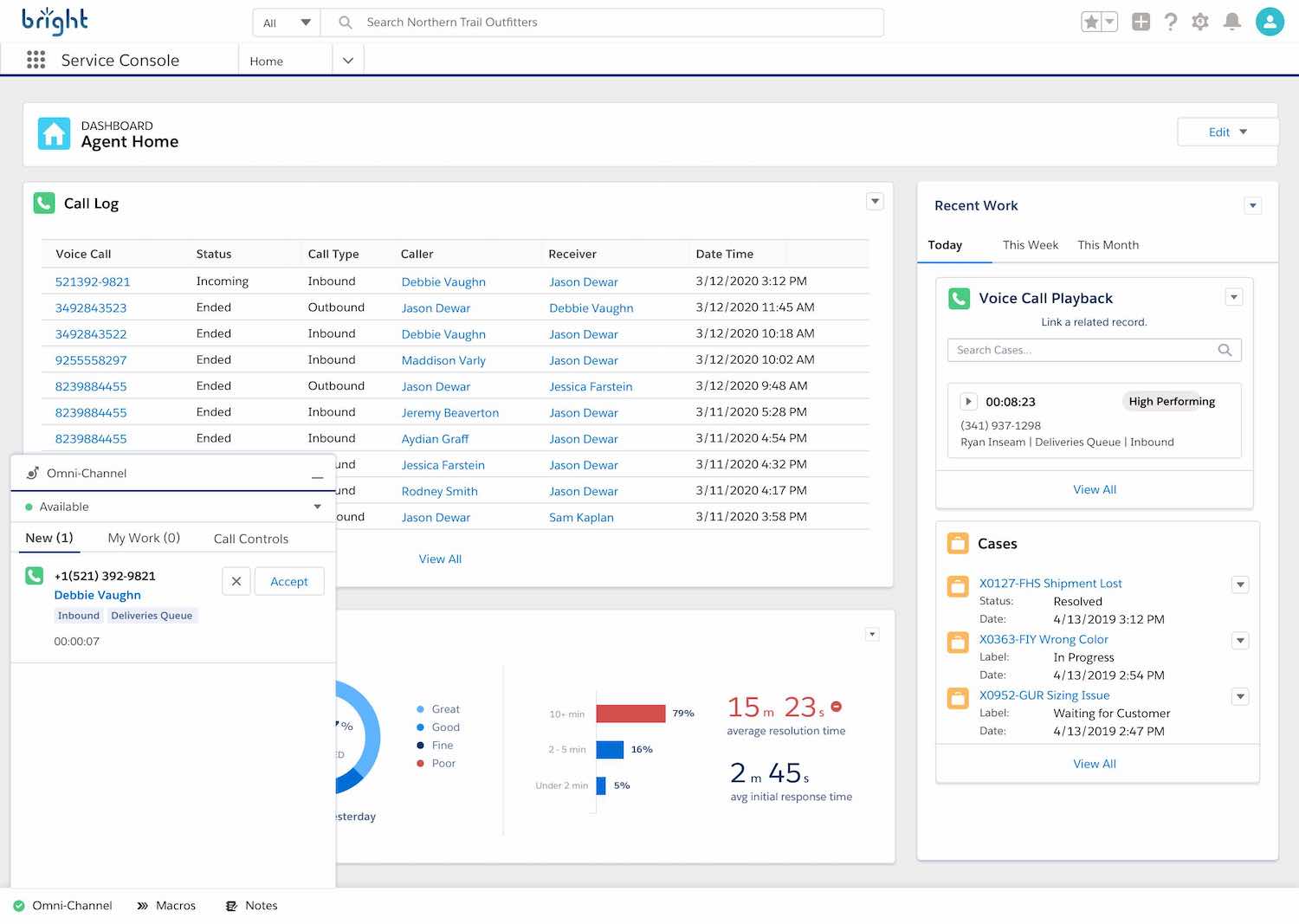Click the Poor satisfaction legend dot

pos(419,763)
